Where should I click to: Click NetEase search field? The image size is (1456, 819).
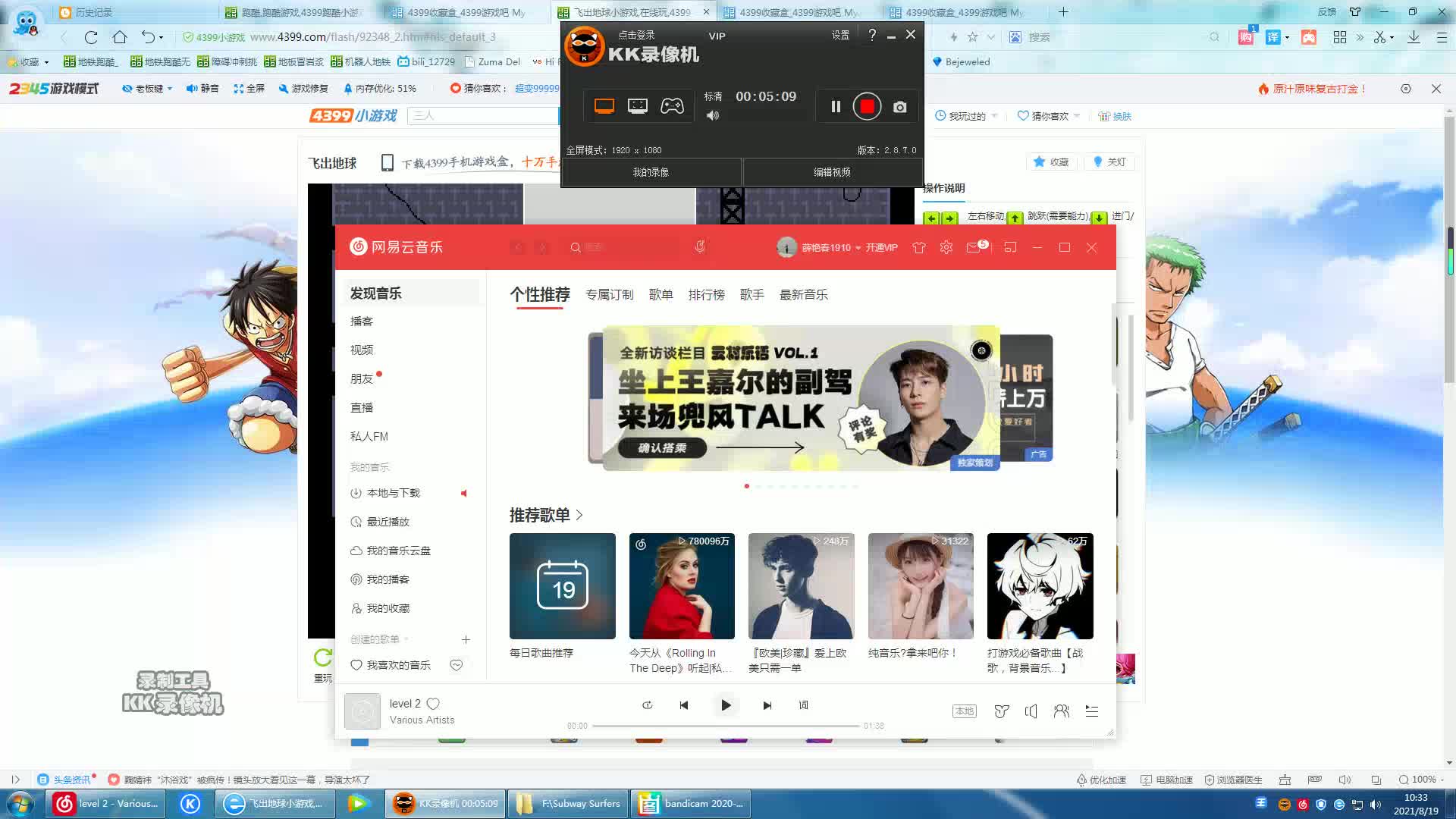(629, 247)
